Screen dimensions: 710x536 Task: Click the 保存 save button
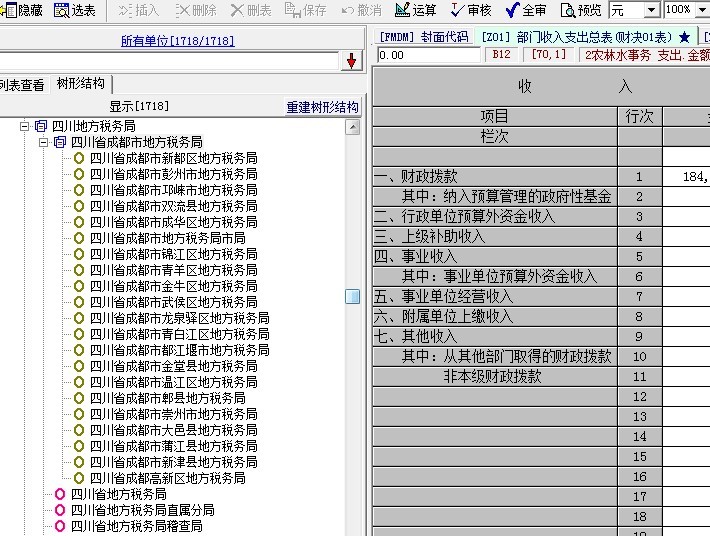306,10
